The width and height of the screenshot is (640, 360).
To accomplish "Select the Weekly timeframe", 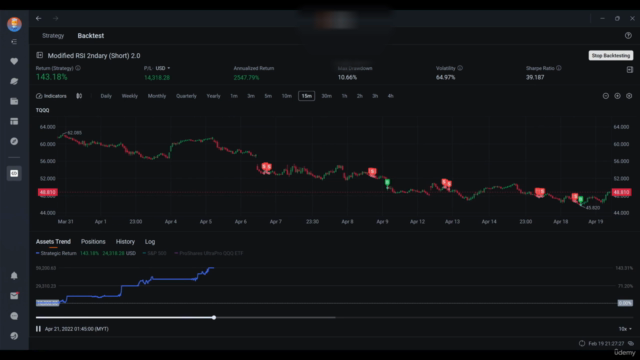I will [x=130, y=96].
